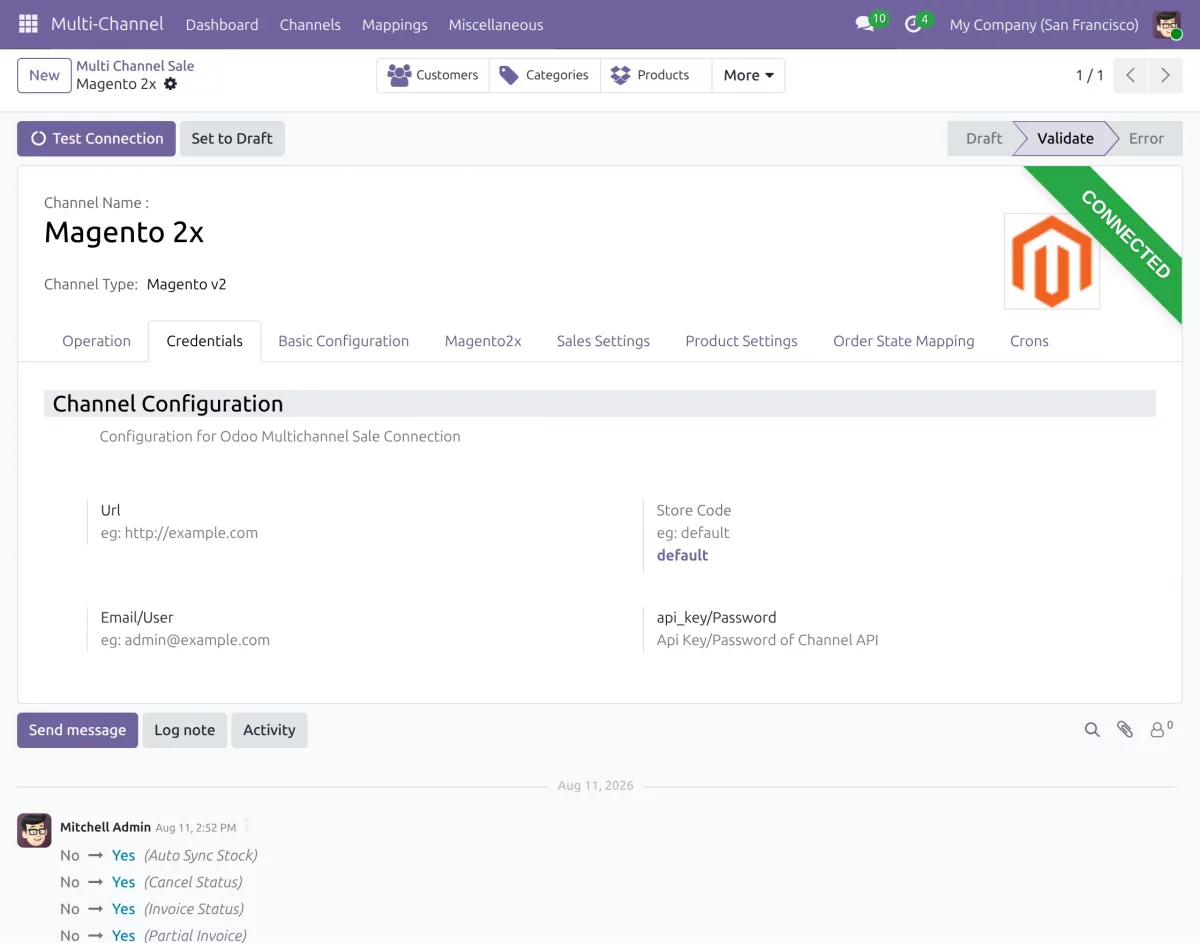This screenshot has height=943, width=1200.
Task: Click the record pager '1 / 1'
Action: (x=1090, y=75)
